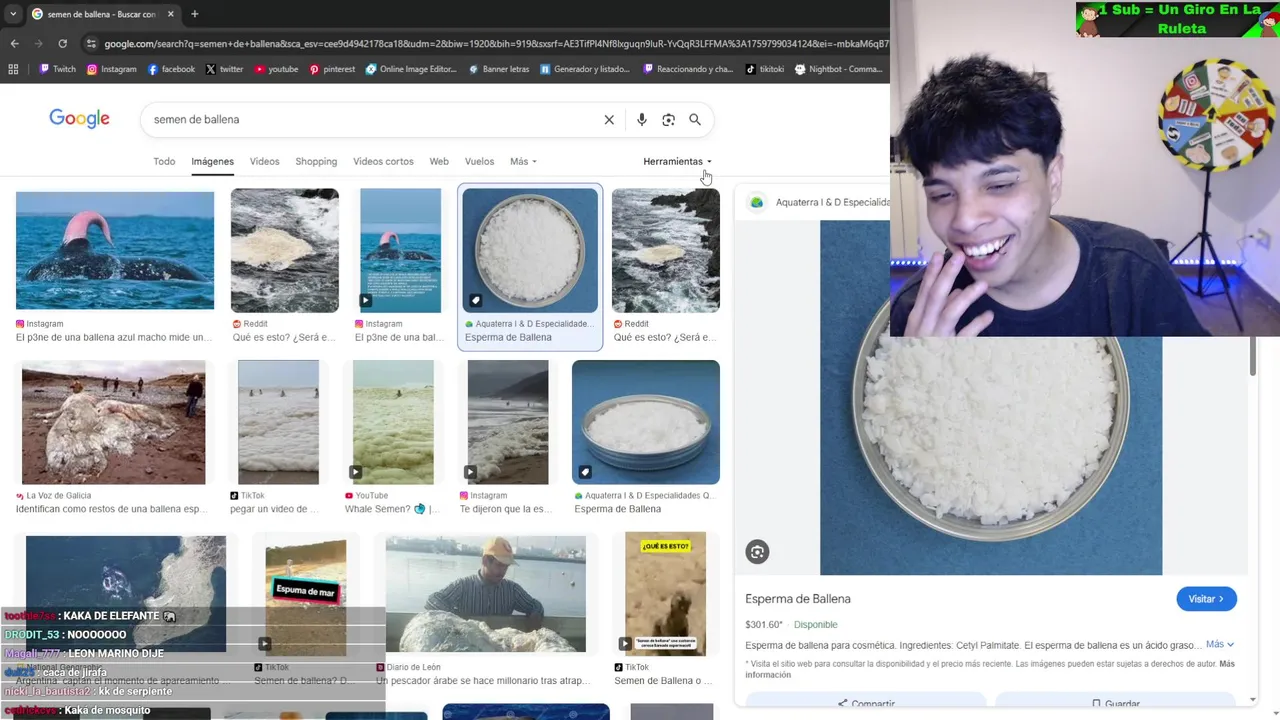Open the Banner letras bookmark
1280x720 pixels.
[x=498, y=69]
